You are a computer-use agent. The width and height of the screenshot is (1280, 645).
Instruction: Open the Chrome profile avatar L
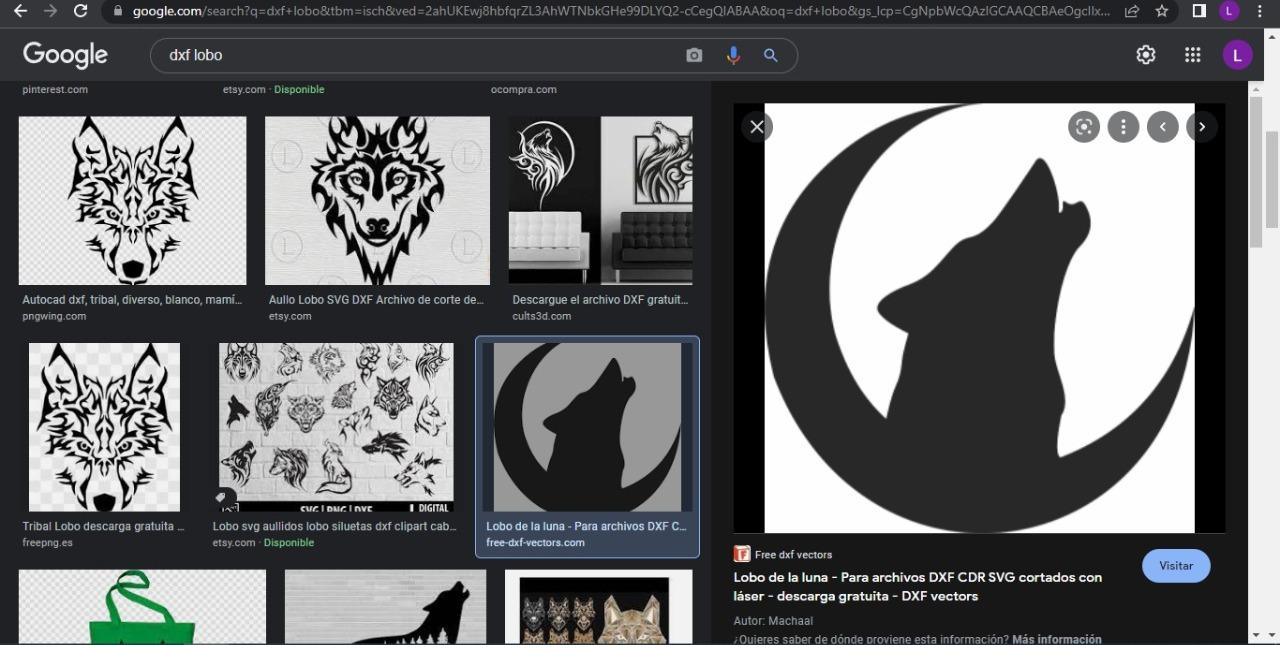point(1229,11)
